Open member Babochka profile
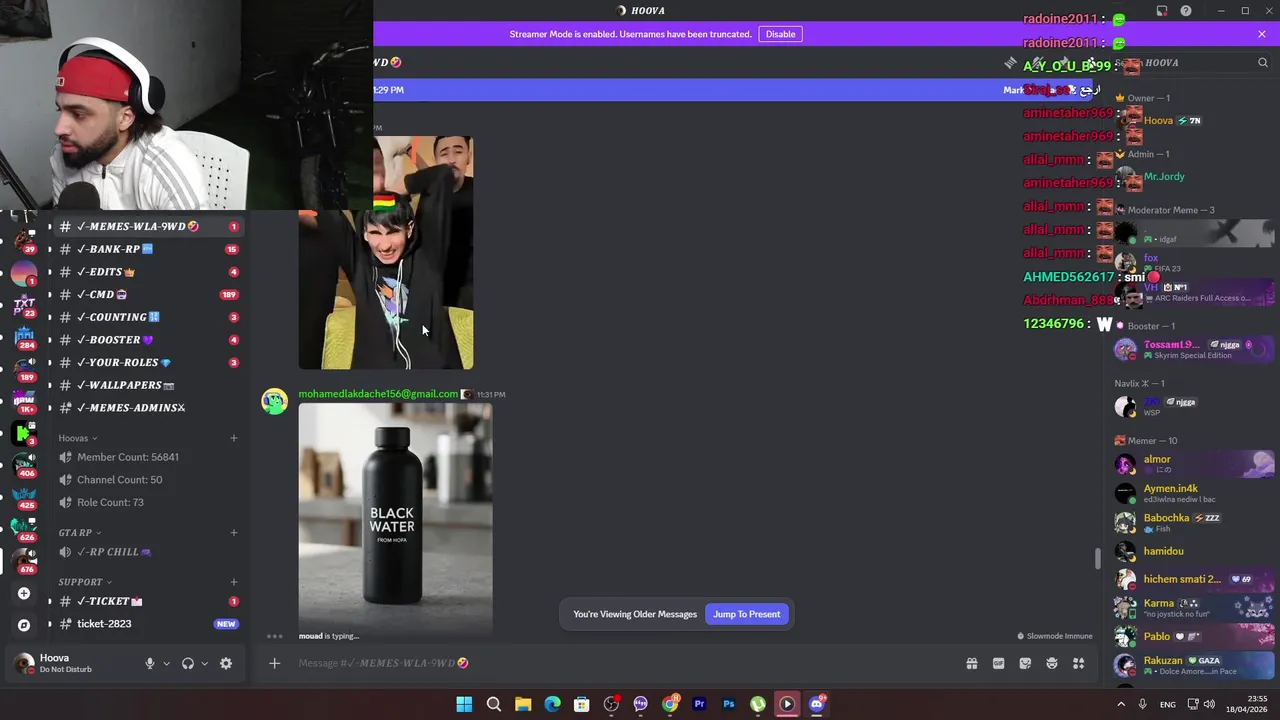This screenshot has width=1280, height=720. click(x=1193, y=522)
